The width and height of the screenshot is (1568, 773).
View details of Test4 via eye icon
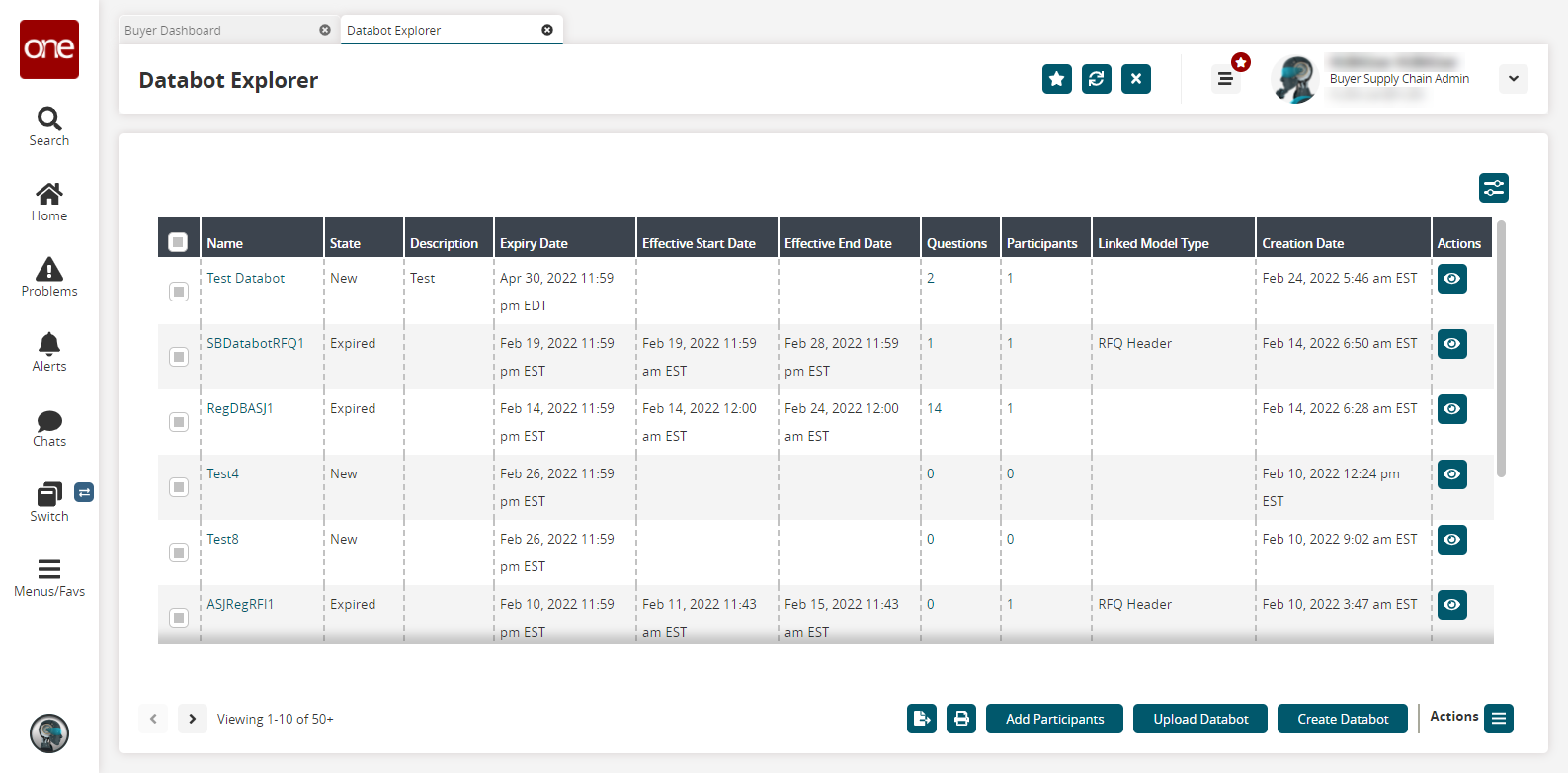click(x=1451, y=474)
